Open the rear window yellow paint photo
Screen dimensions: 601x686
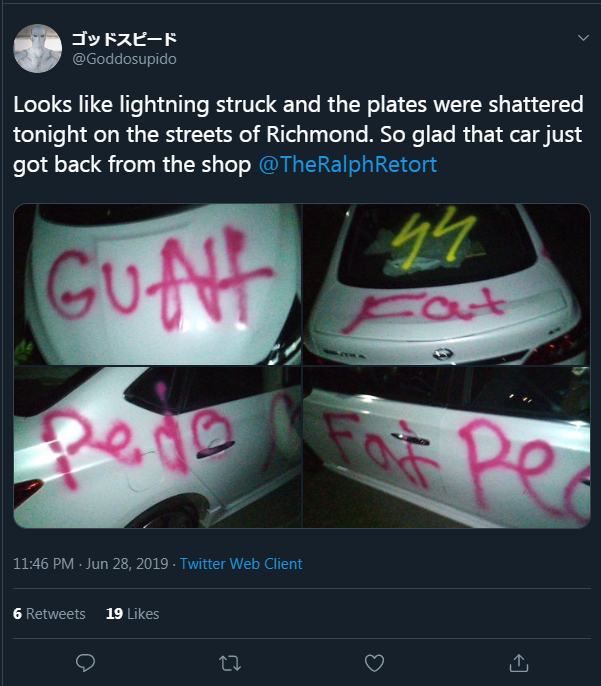point(447,284)
